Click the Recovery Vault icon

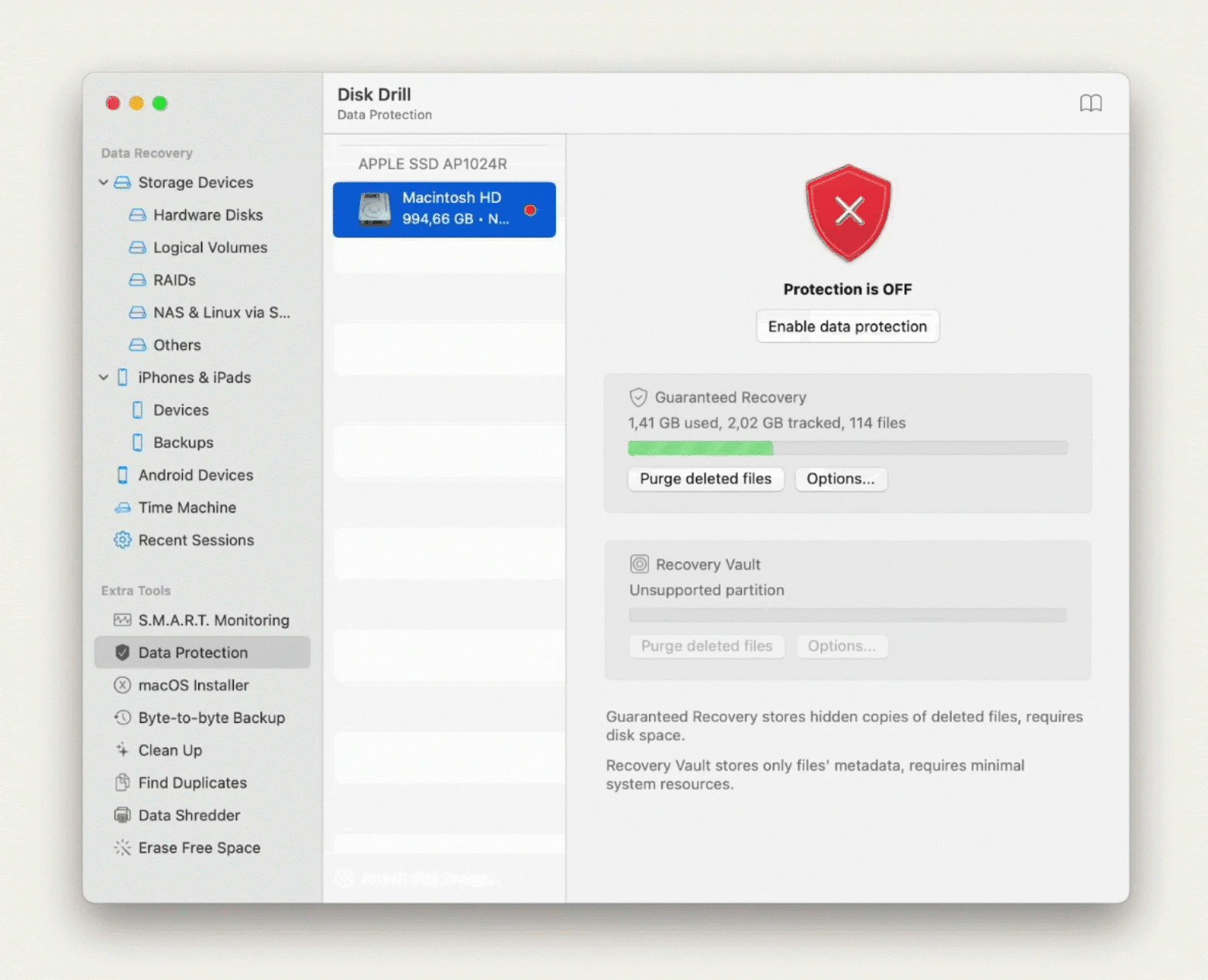[x=639, y=564]
